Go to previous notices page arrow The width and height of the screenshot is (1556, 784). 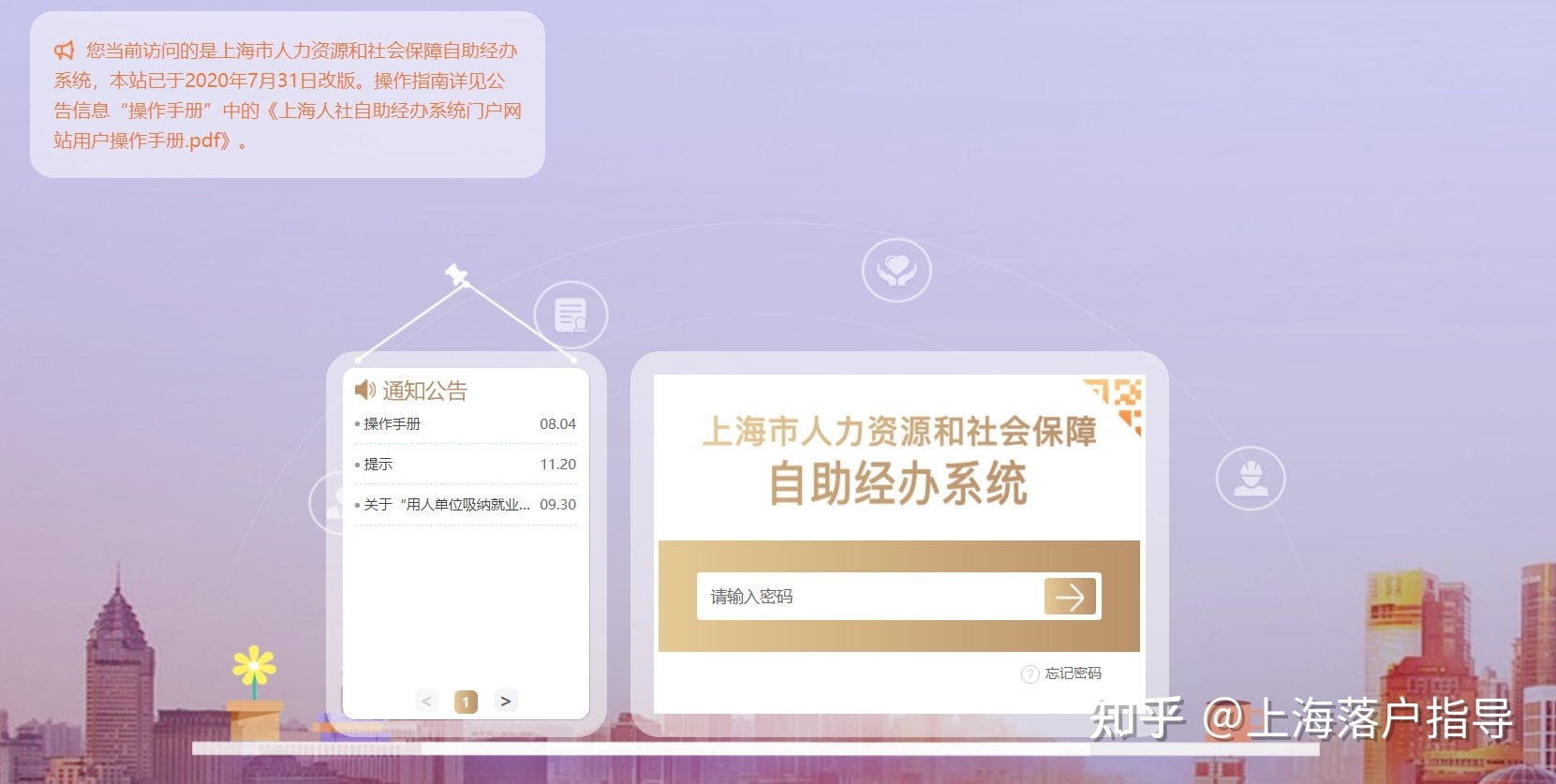(426, 701)
